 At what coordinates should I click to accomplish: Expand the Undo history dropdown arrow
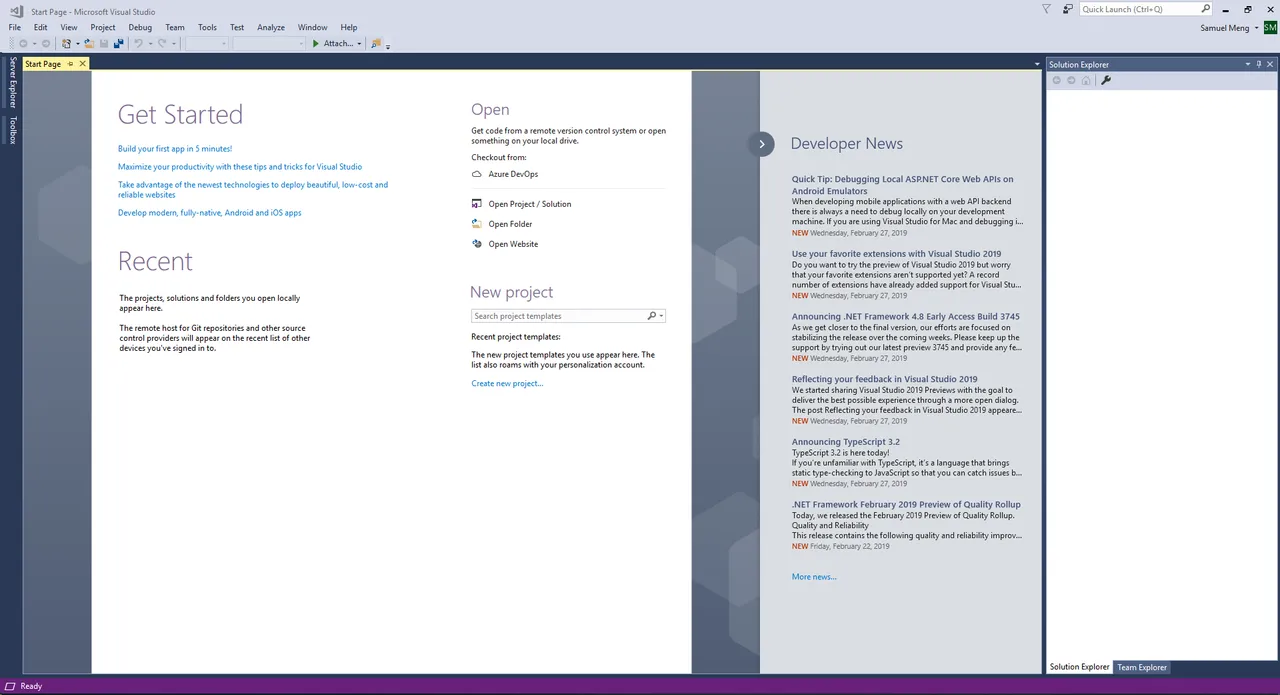pos(150,44)
